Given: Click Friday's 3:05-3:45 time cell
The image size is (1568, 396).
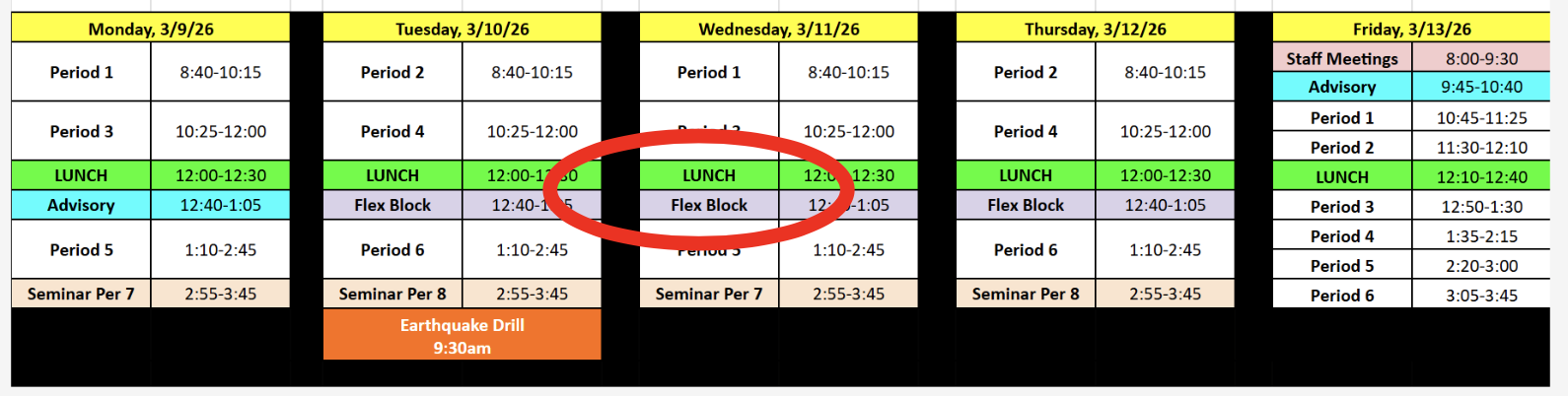Looking at the screenshot, I should coord(1481,295).
